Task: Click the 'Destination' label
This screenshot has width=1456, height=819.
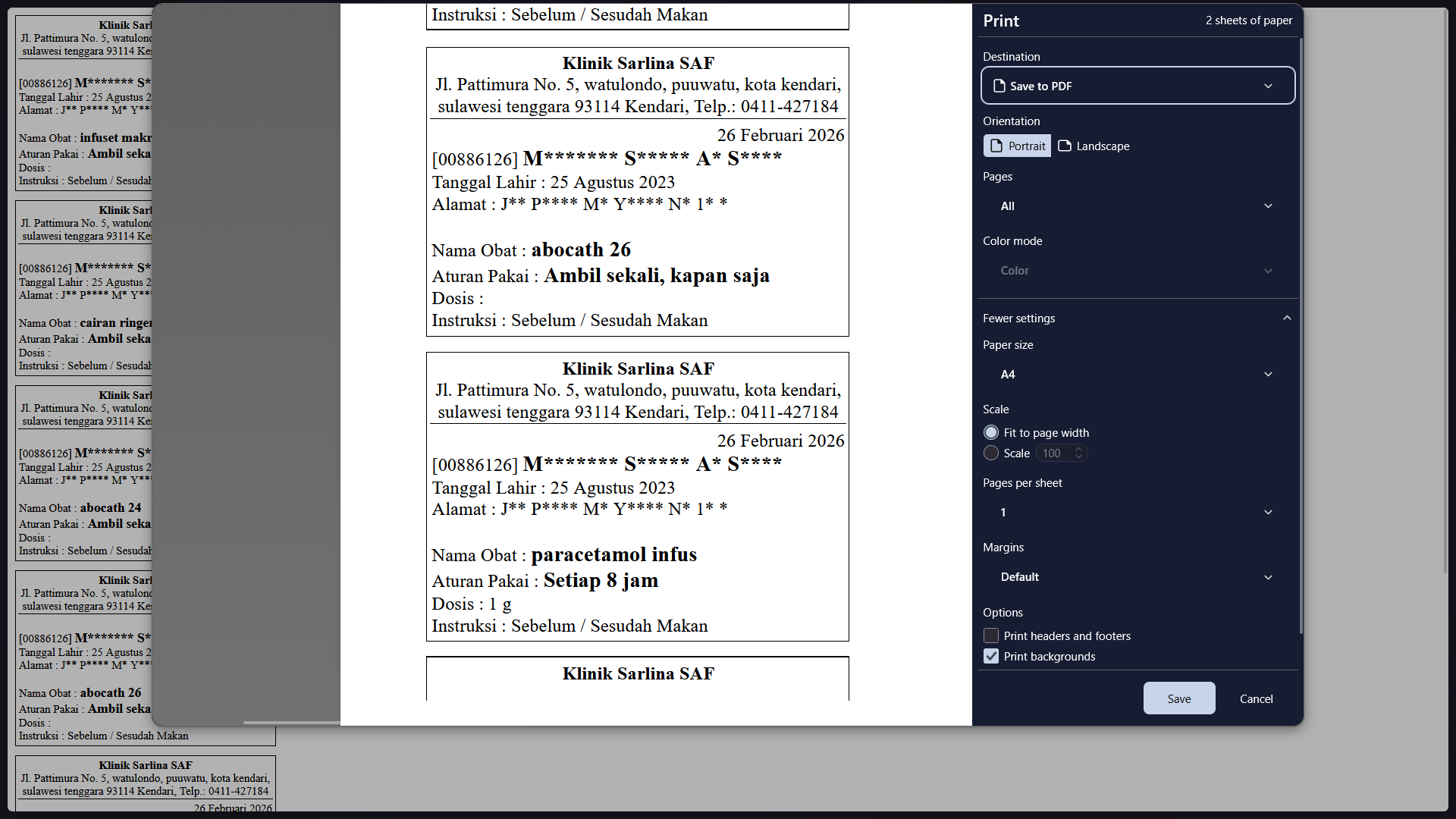Action: click(x=1012, y=57)
